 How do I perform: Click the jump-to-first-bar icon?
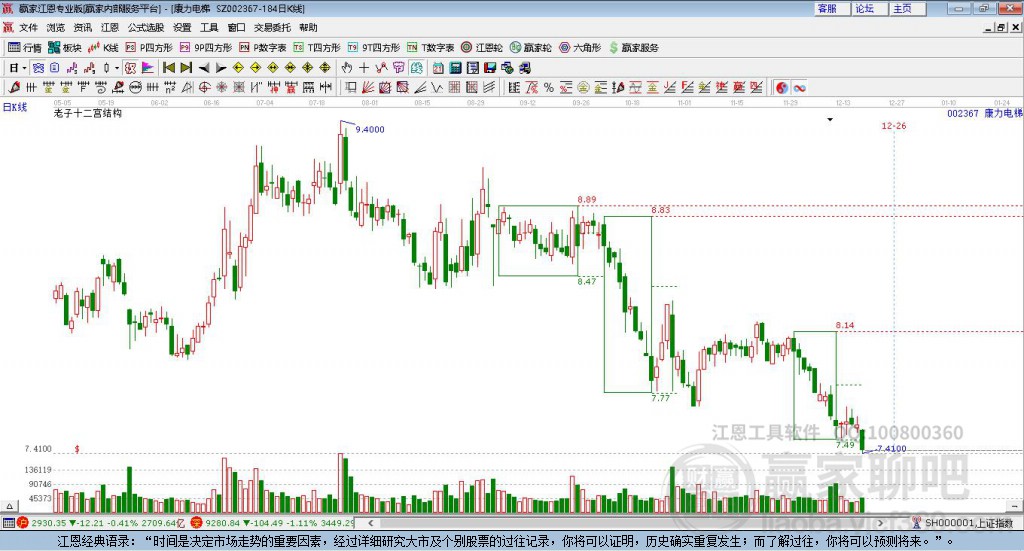pyautogui.click(x=168, y=68)
